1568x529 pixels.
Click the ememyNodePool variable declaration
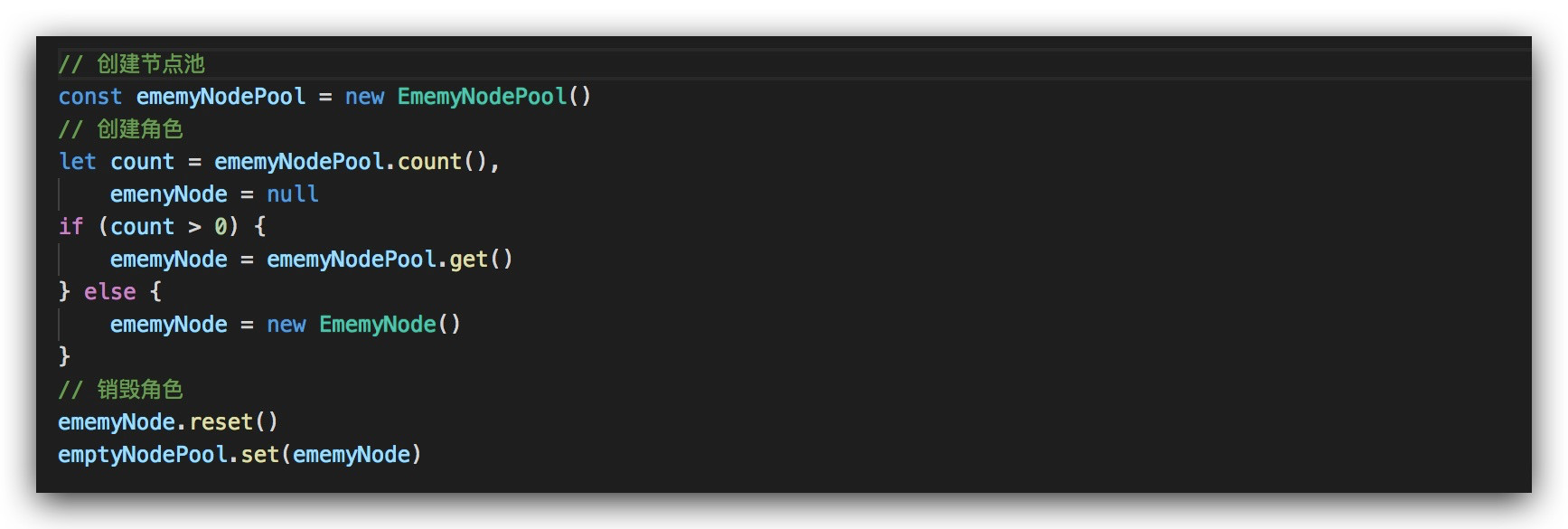(221, 97)
